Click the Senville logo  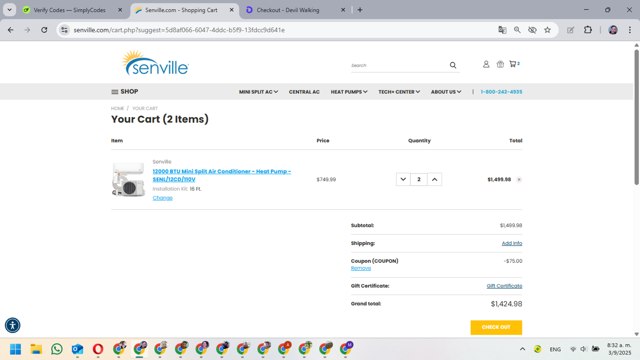156,63
